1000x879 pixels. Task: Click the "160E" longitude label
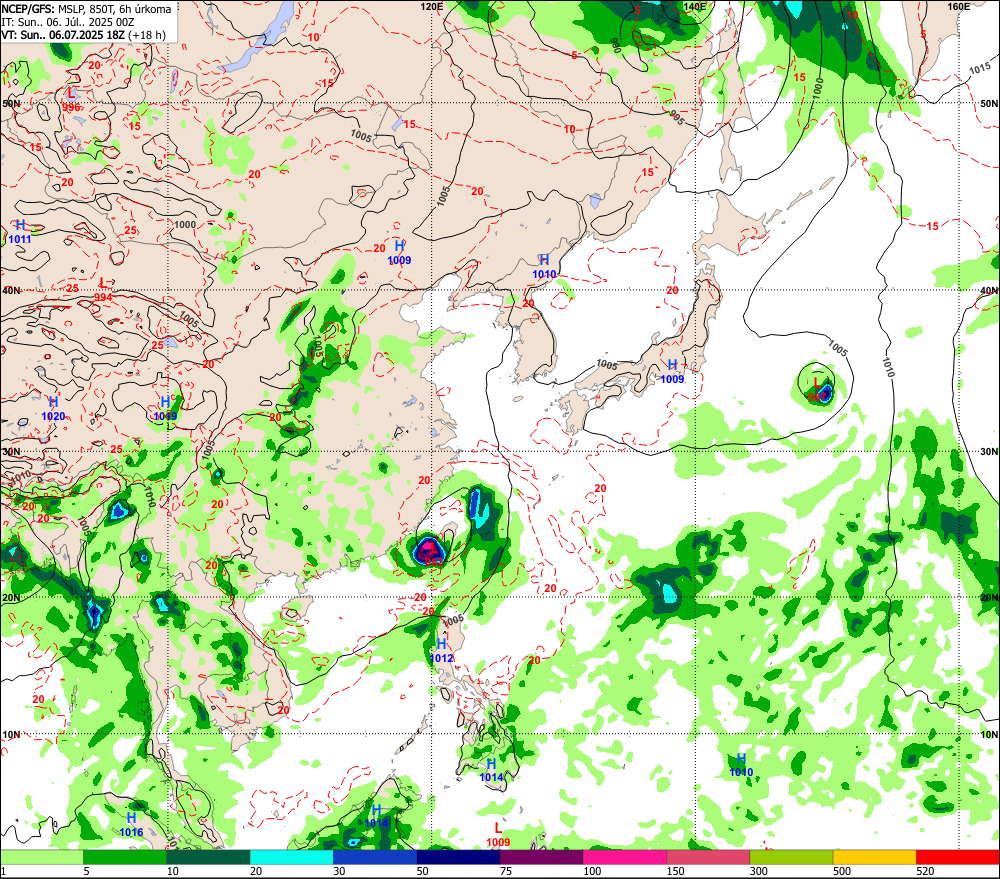(959, 6)
